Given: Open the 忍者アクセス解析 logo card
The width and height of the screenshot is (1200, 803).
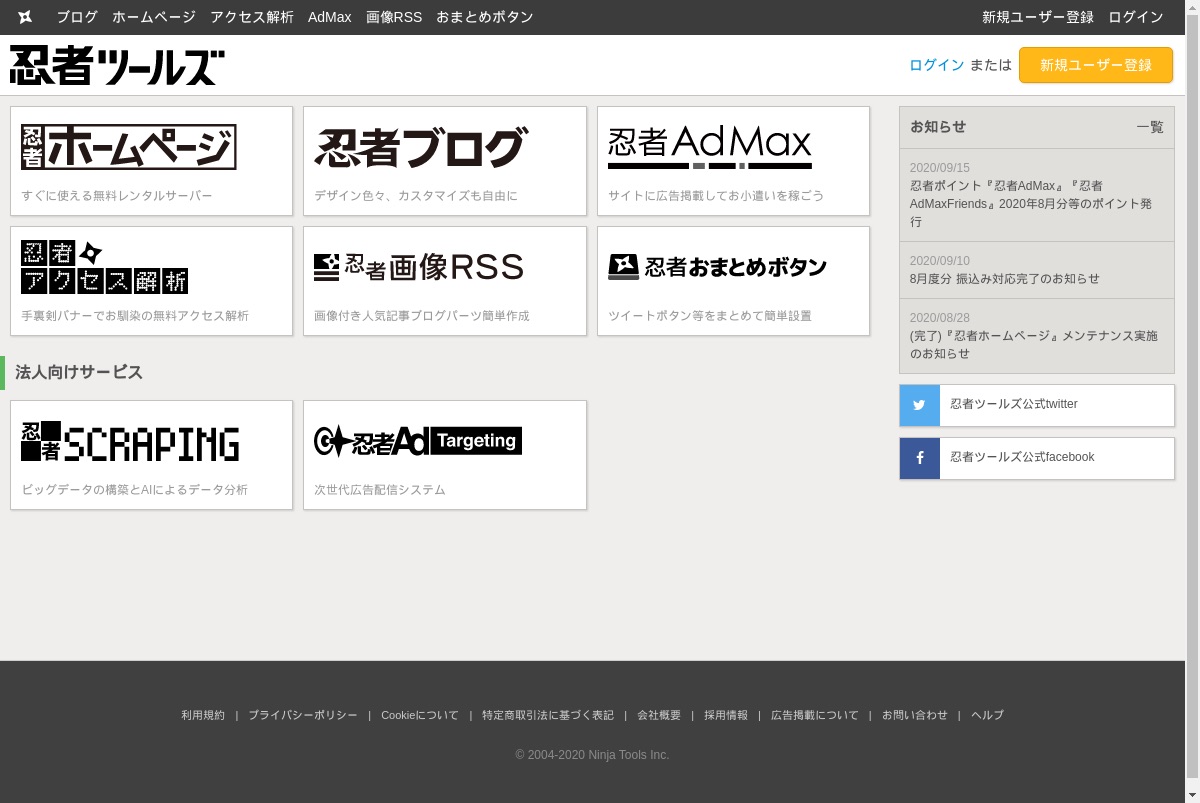Looking at the screenshot, I should point(151,281).
